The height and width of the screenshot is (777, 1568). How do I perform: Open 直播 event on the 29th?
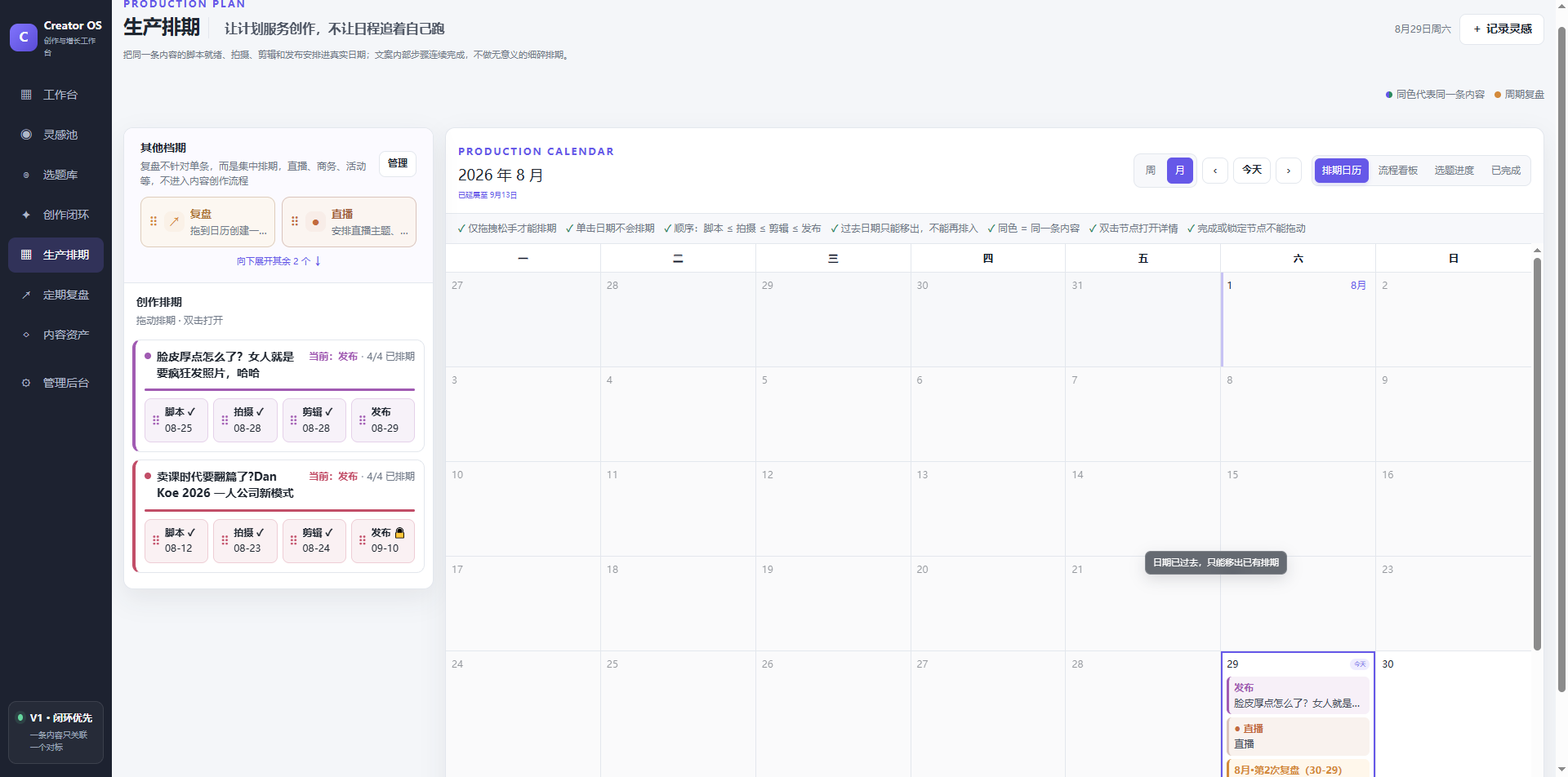click(1298, 736)
